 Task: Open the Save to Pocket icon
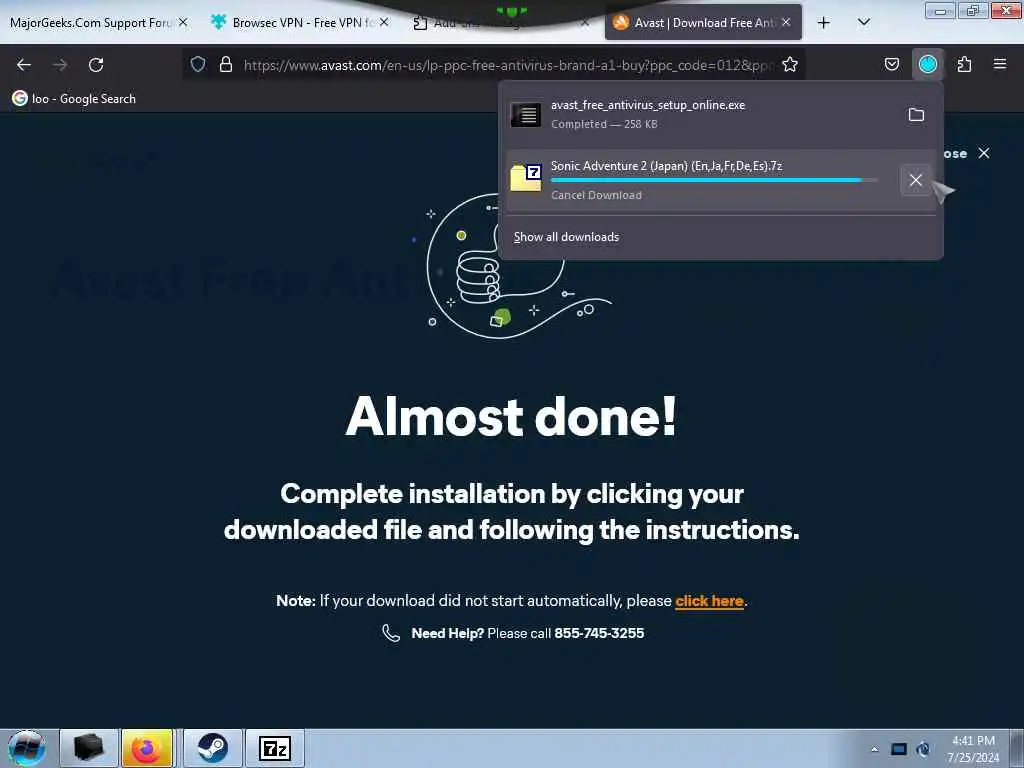coord(891,64)
